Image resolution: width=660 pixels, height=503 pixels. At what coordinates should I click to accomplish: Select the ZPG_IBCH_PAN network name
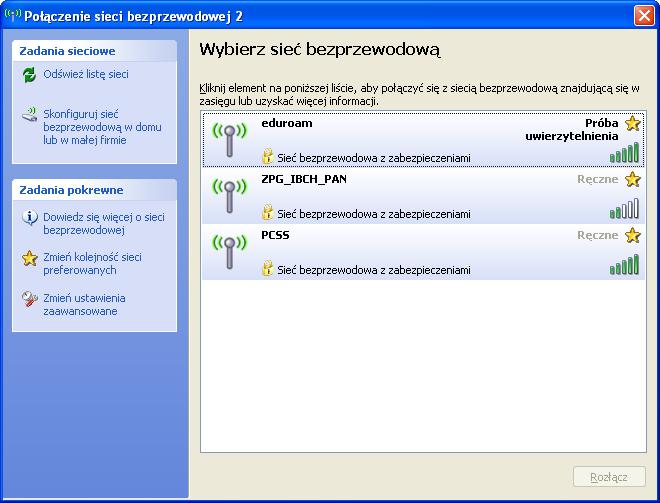(x=304, y=179)
